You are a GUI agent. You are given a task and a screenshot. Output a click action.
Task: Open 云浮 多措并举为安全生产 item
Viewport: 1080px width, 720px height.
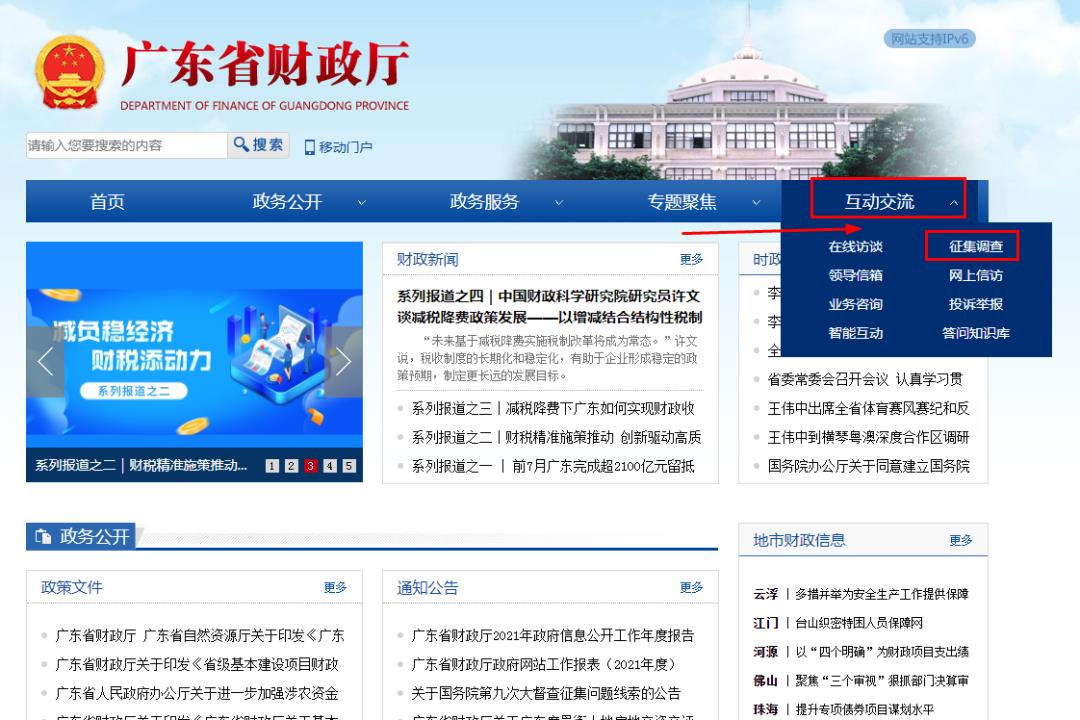click(x=861, y=594)
